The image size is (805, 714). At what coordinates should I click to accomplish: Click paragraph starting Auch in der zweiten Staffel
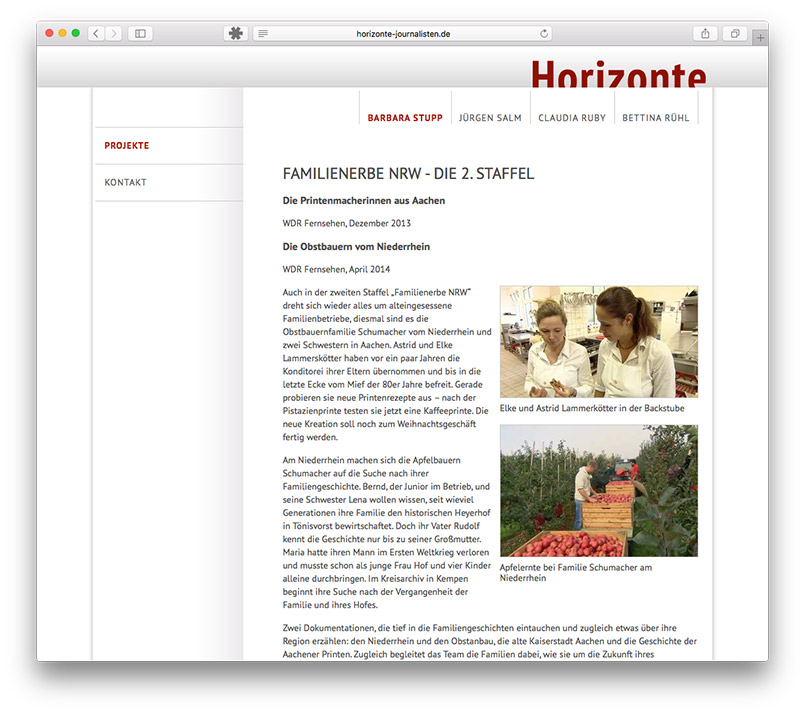[387, 364]
